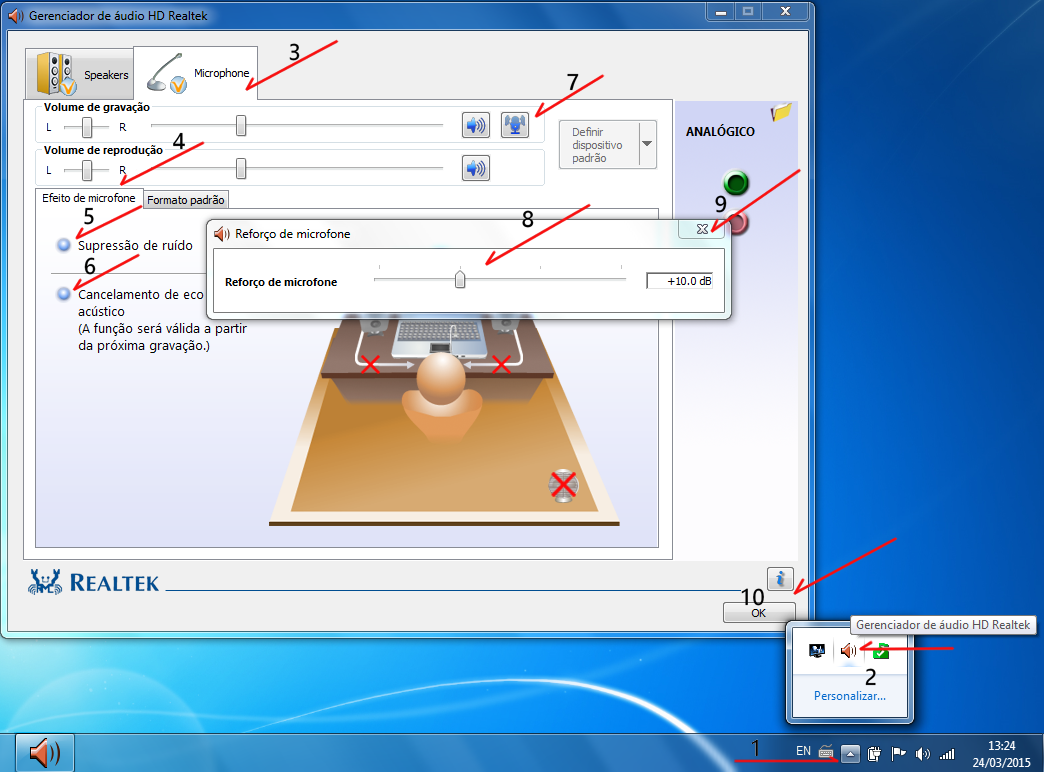Click the room illustration with laptop
Image resolution: width=1044 pixels, height=774 pixels.
pyautogui.click(x=444, y=422)
